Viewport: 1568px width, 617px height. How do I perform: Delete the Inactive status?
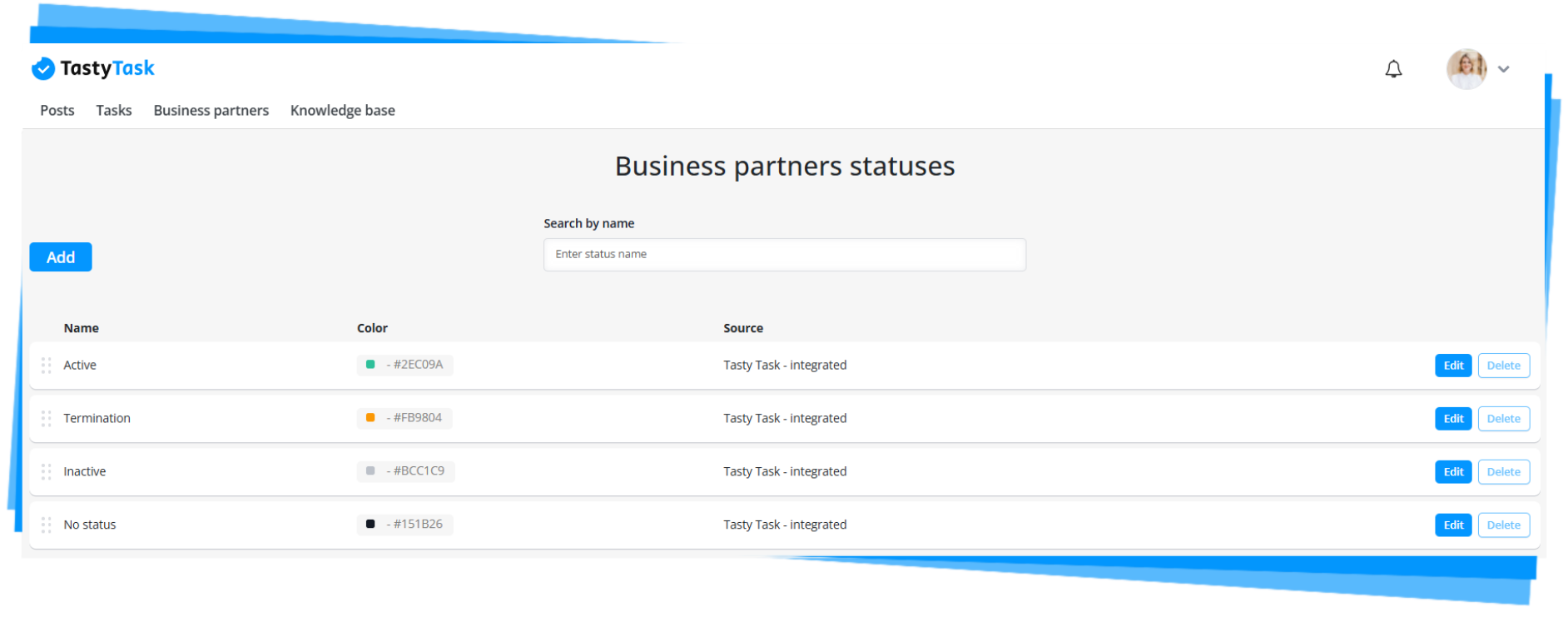(1503, 471)
